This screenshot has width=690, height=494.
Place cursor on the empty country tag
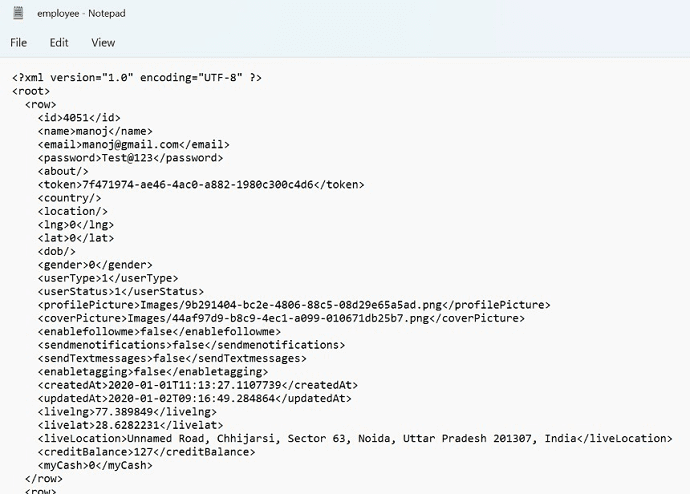click(70, 198)
